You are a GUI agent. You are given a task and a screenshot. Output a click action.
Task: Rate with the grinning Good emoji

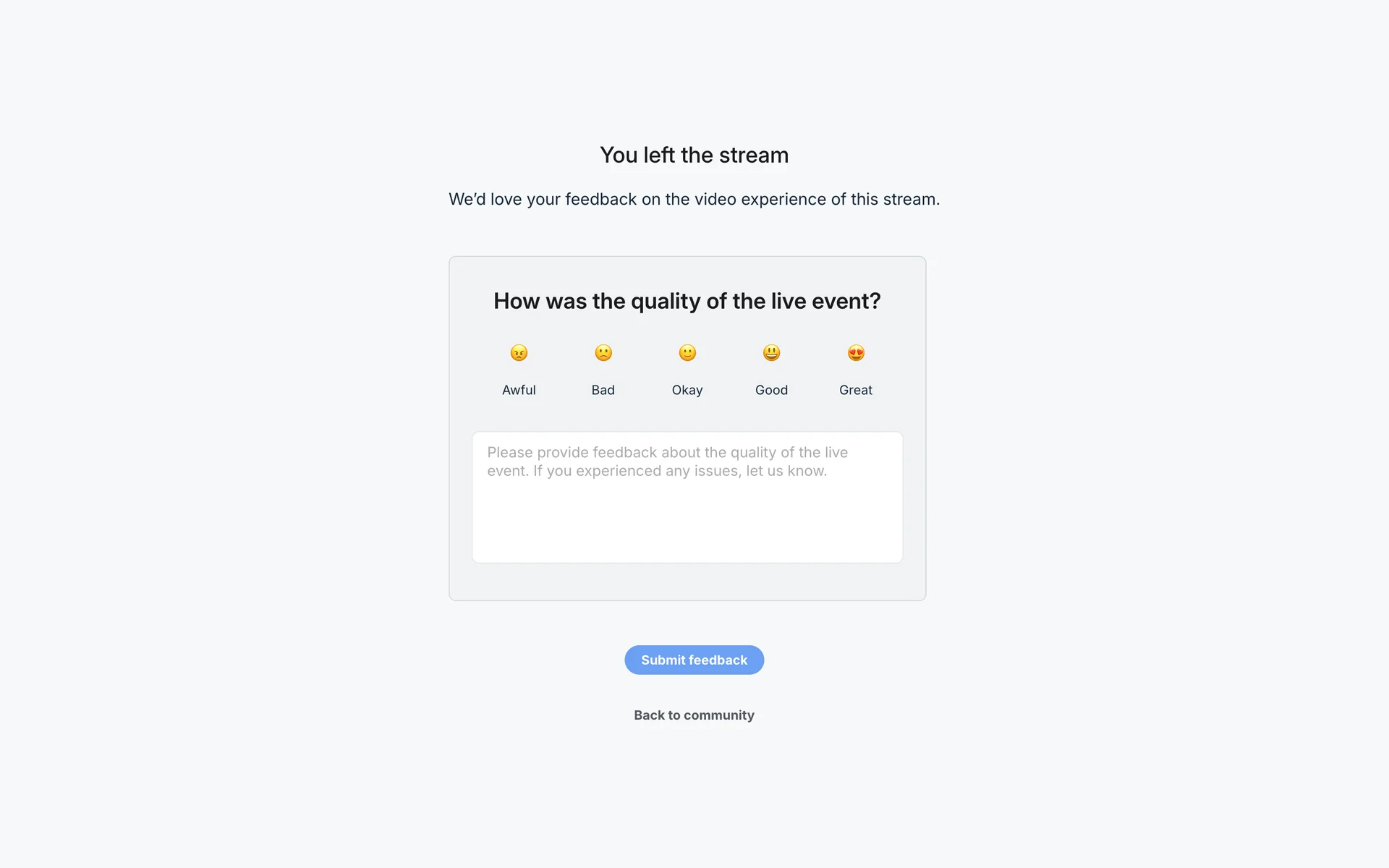tap(771, 353)
